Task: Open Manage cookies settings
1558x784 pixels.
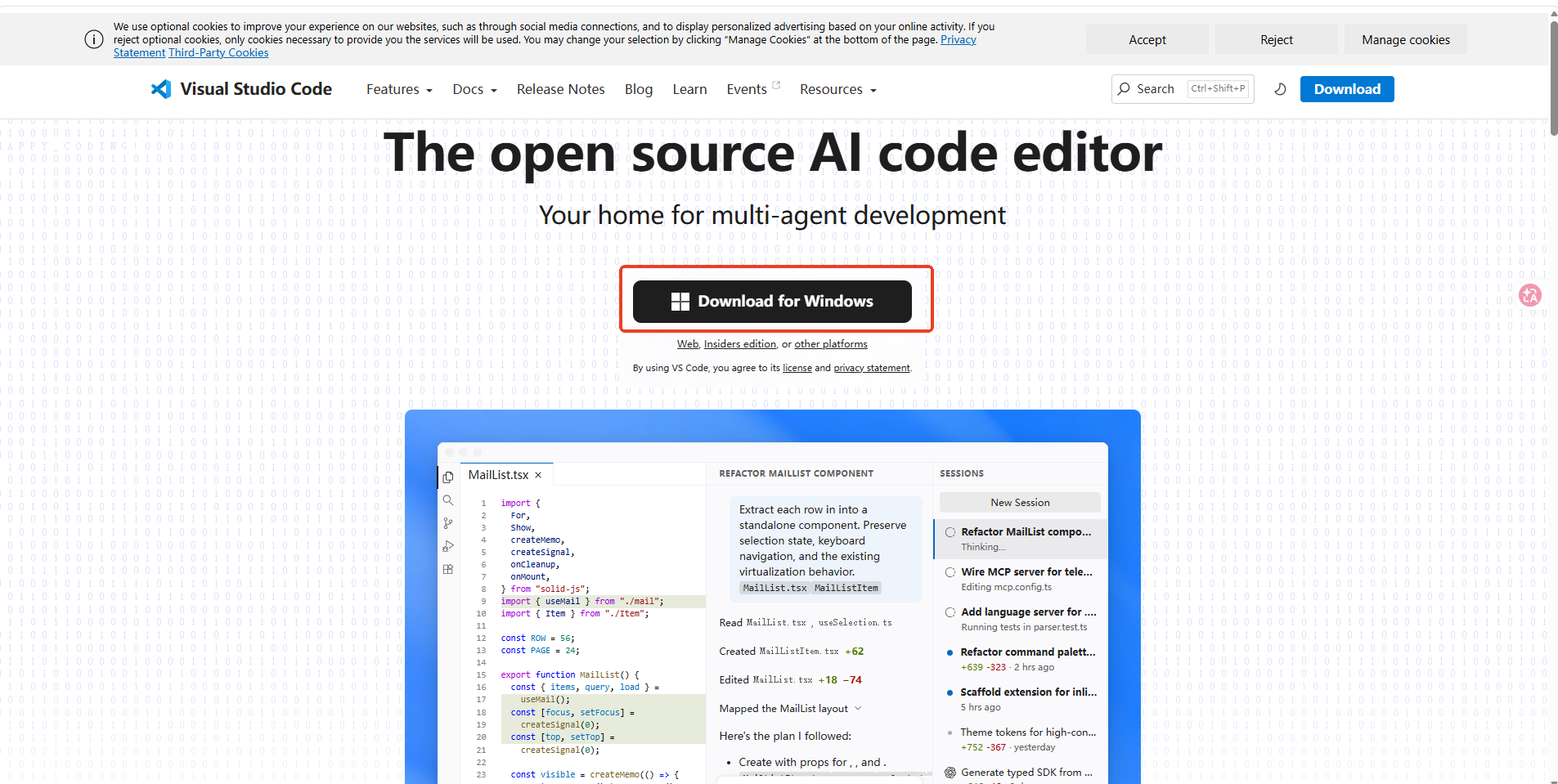Action: 1406,39
